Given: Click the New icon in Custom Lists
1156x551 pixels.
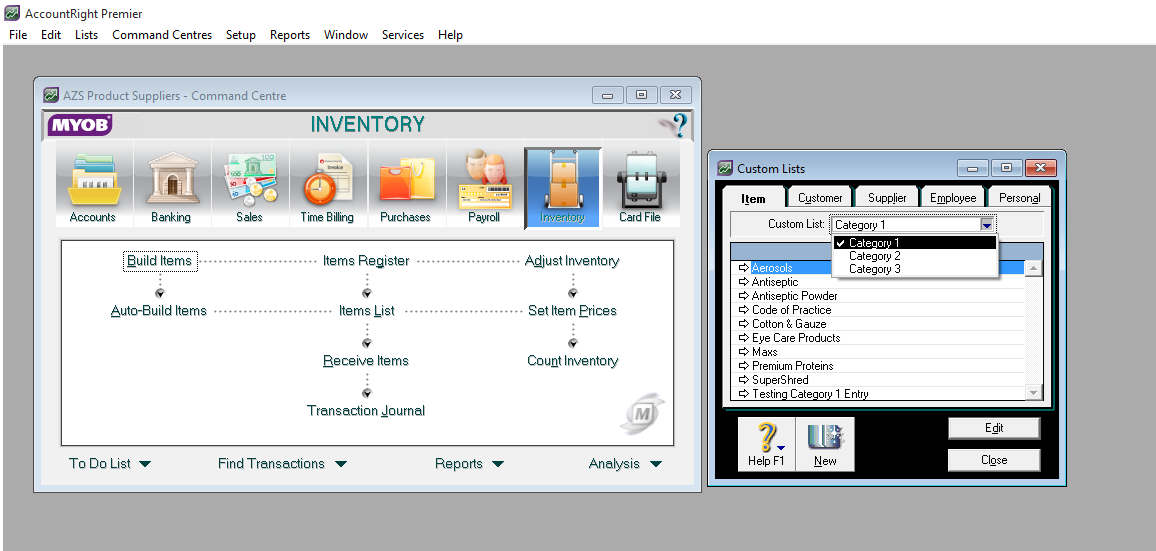Looking at the screenshot, I should 825,445.
